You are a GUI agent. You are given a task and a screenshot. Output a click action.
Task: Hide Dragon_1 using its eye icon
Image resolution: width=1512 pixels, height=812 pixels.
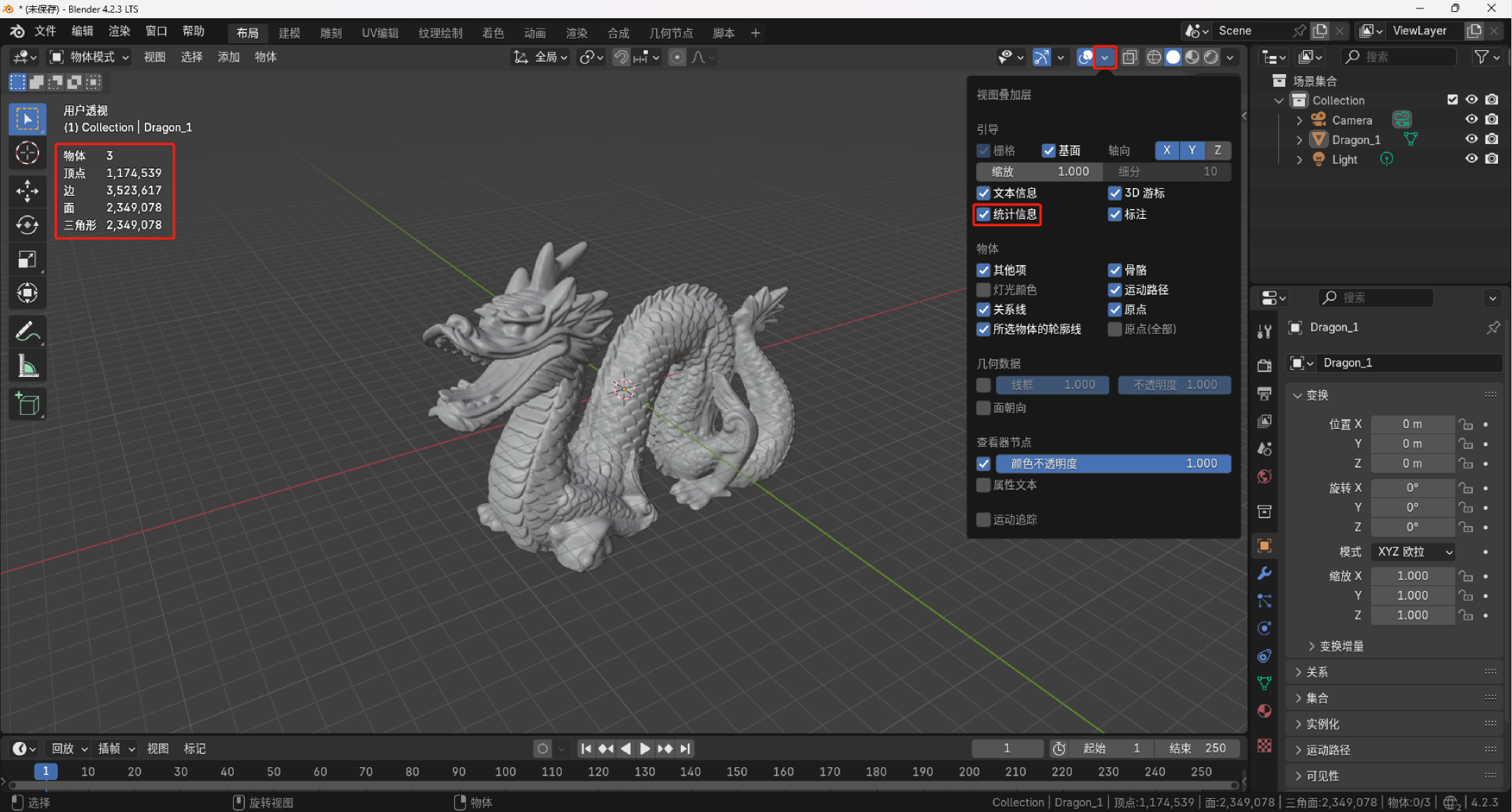tap(1471, 139)
